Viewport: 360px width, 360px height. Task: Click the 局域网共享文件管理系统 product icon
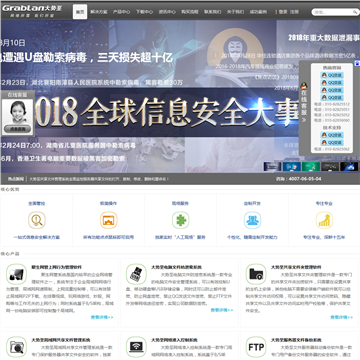(16, 347)
